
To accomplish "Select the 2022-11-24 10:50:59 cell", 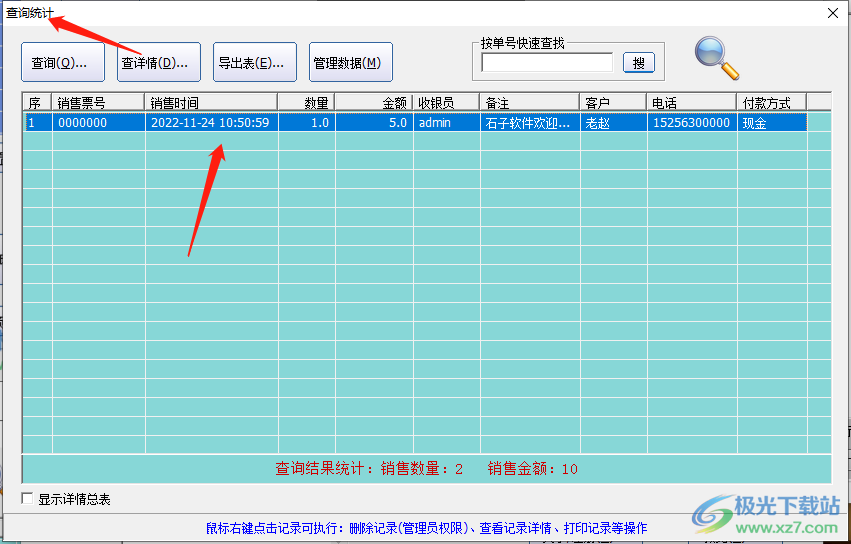I will point(212,123).
